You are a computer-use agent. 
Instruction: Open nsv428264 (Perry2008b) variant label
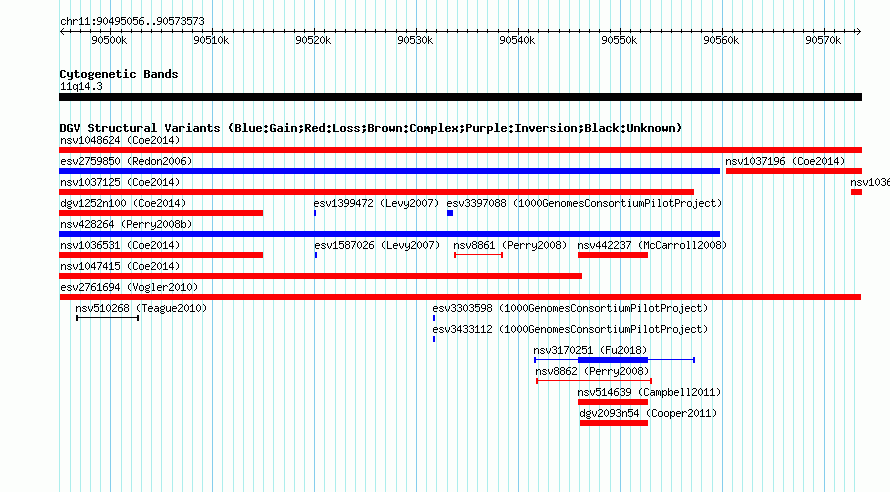126,224
